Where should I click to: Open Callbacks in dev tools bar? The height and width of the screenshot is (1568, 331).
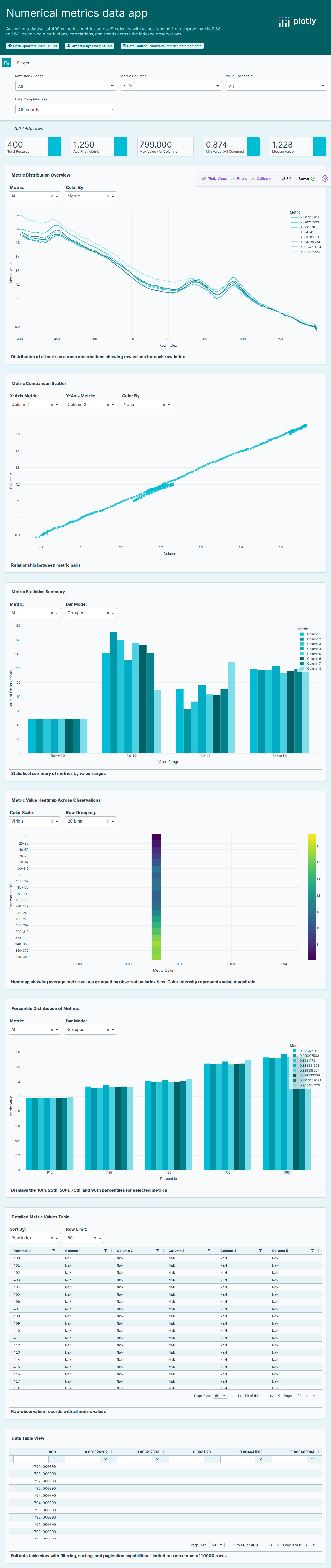click(262, 178)
